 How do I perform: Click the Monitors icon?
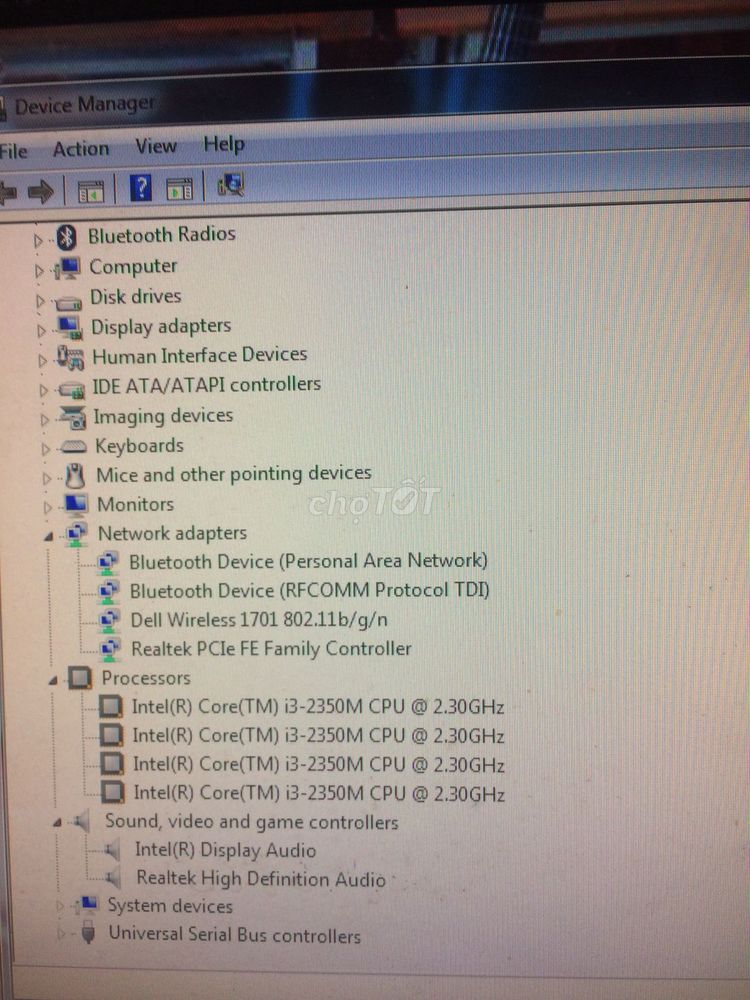pyautogui.click(x=76, y=504)
